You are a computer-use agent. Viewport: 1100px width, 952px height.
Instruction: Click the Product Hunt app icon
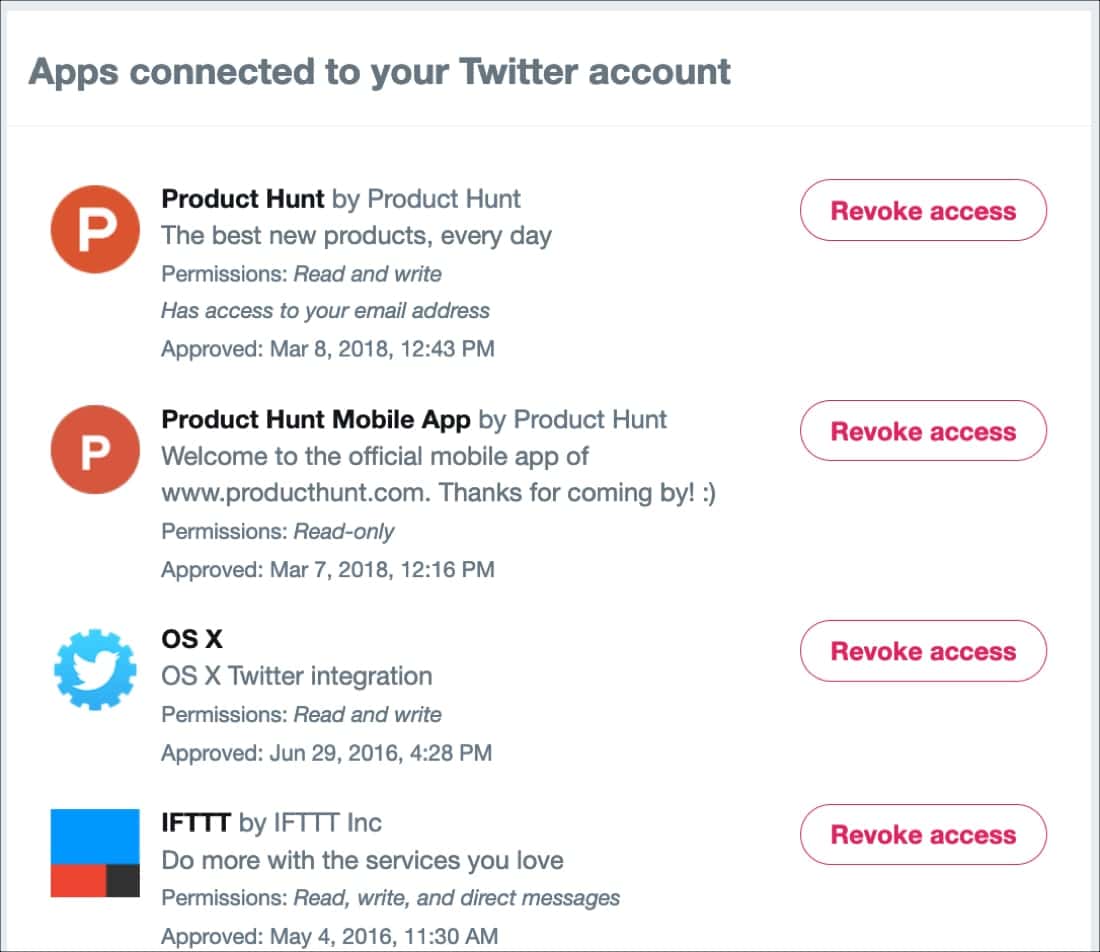(x=95, y=229)
